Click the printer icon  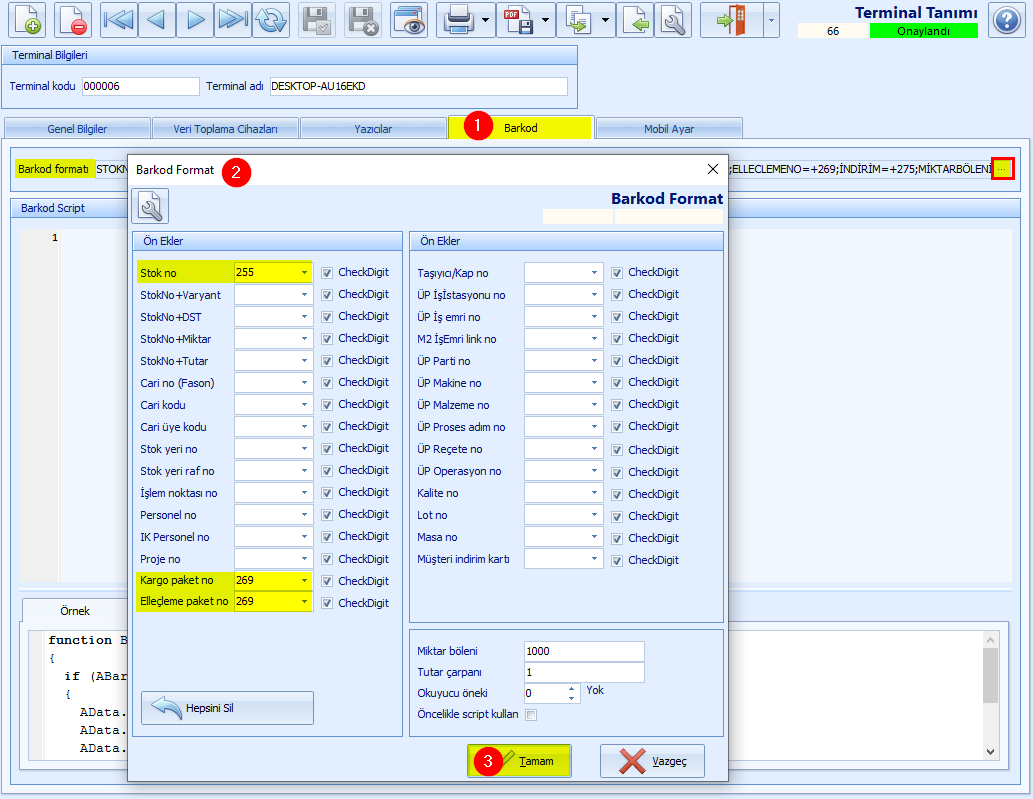click(x=458, y=20)
